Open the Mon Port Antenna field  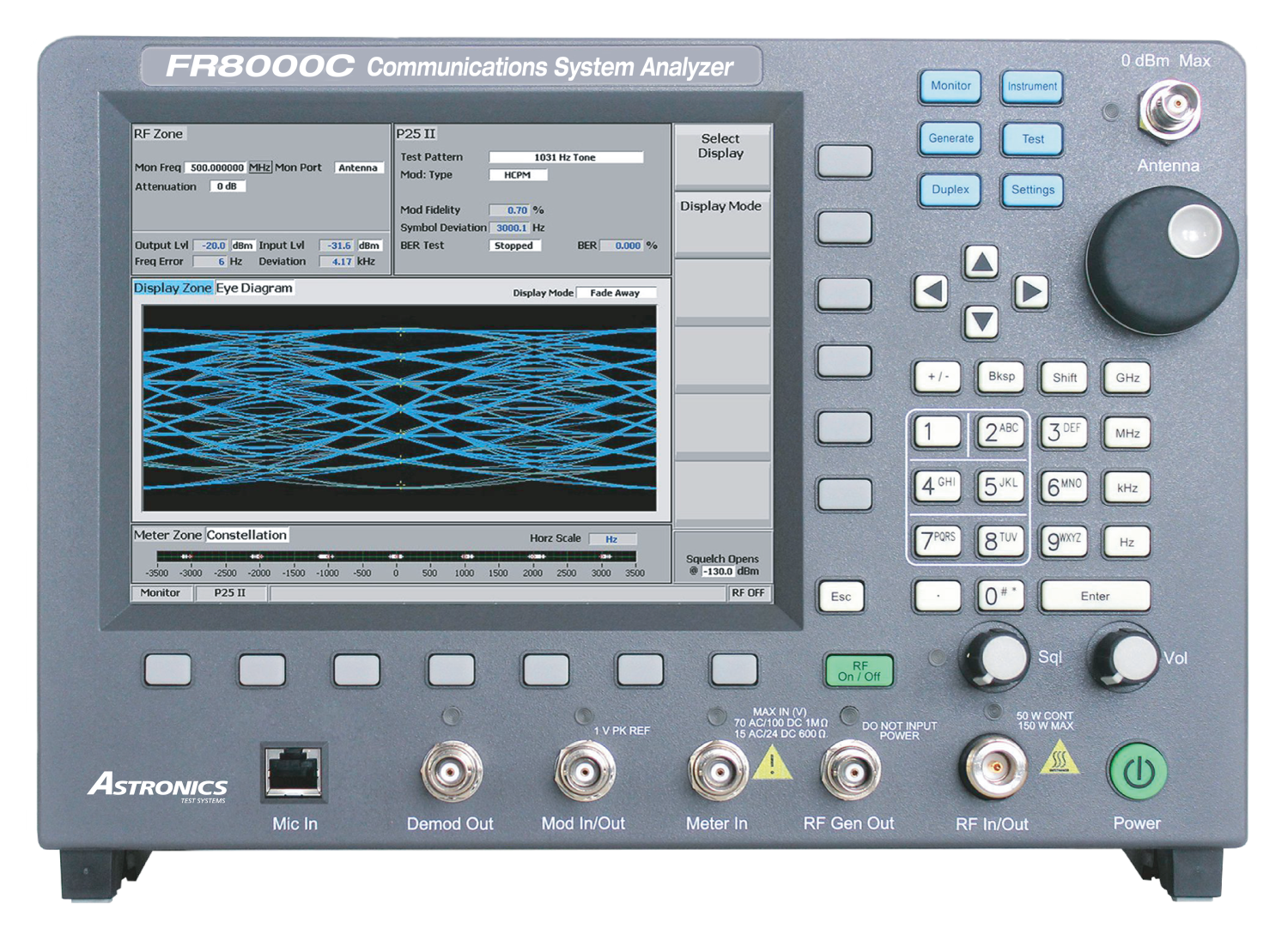[x=358, y=168]
